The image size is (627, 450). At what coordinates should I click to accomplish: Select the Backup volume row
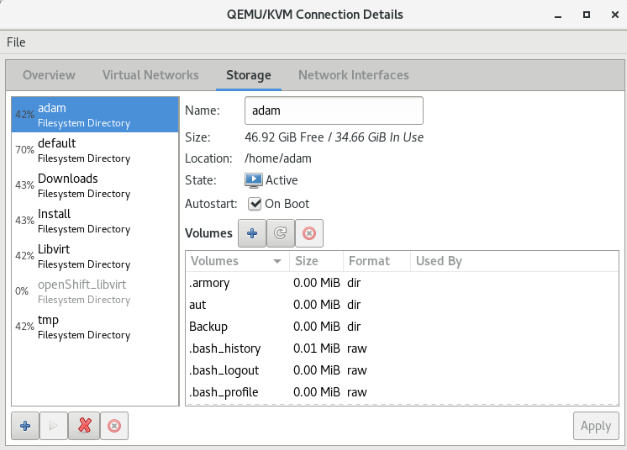(402, 327)
